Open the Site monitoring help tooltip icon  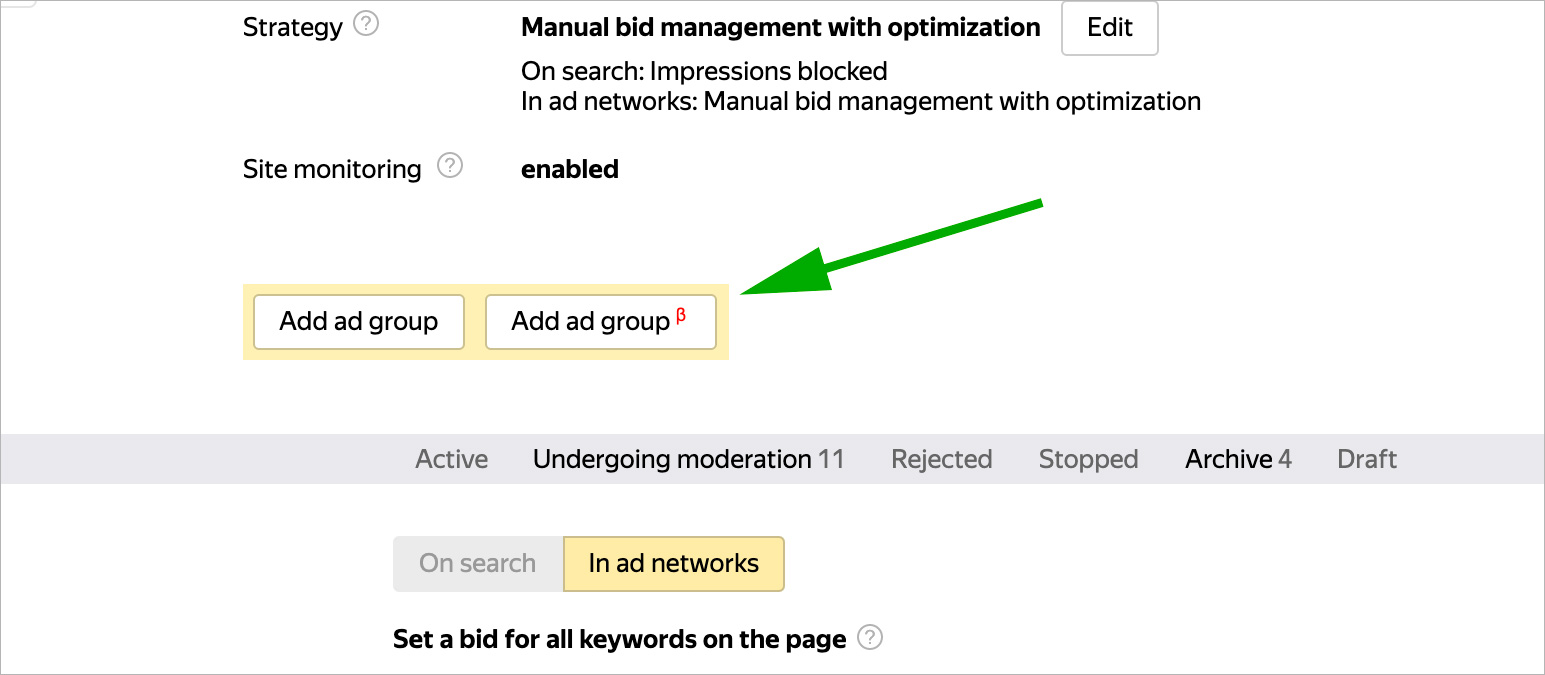451,166
